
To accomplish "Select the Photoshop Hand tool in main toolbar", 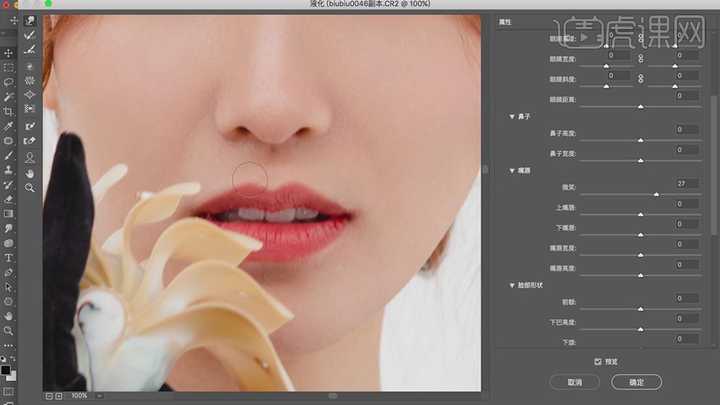I will (x=8, y=316).
